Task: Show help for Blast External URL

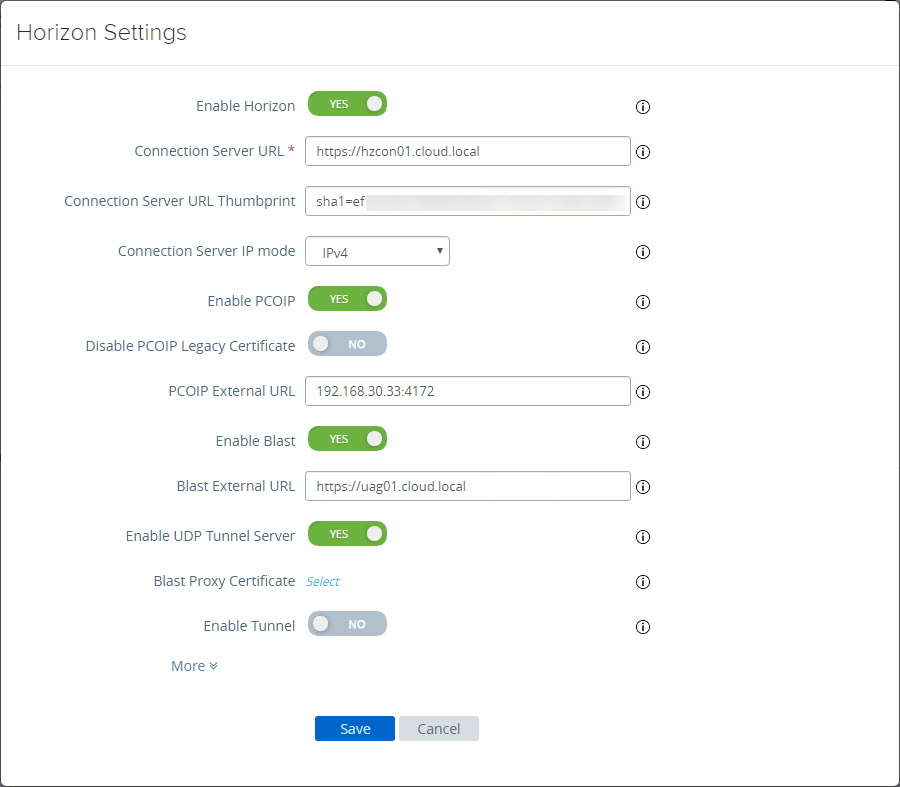Action: pyautogui.click(x=643, y=486)
